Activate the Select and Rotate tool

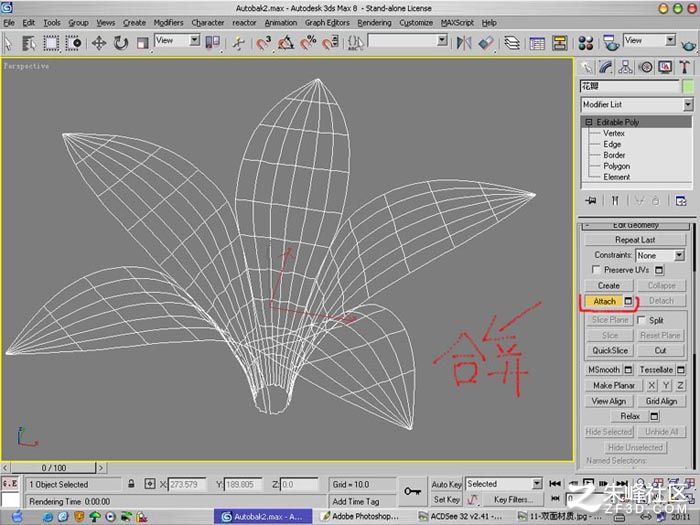click(x=121, y=43)
